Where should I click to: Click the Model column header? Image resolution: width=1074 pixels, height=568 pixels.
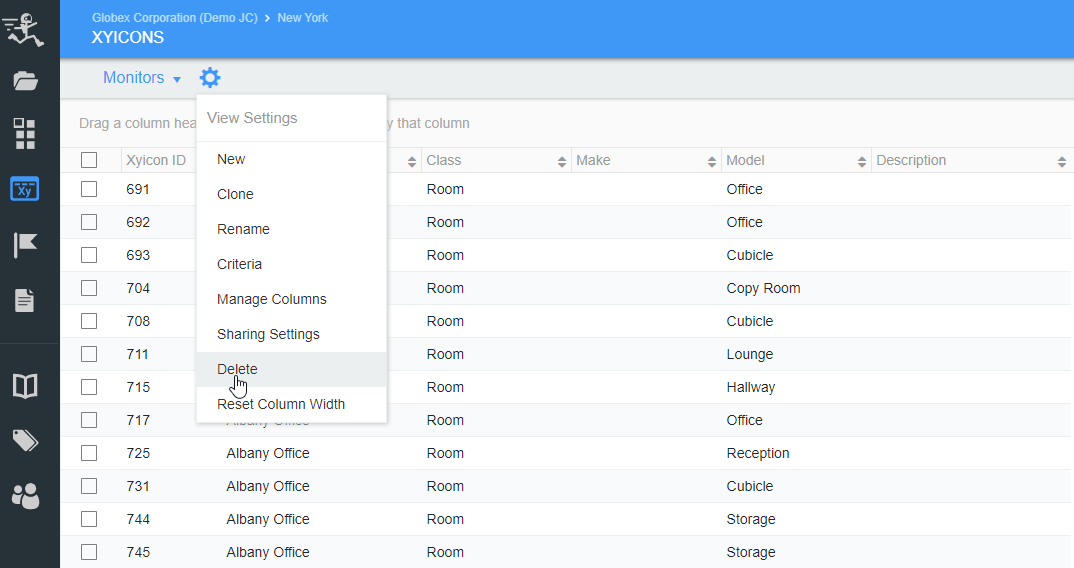[745, 160]
